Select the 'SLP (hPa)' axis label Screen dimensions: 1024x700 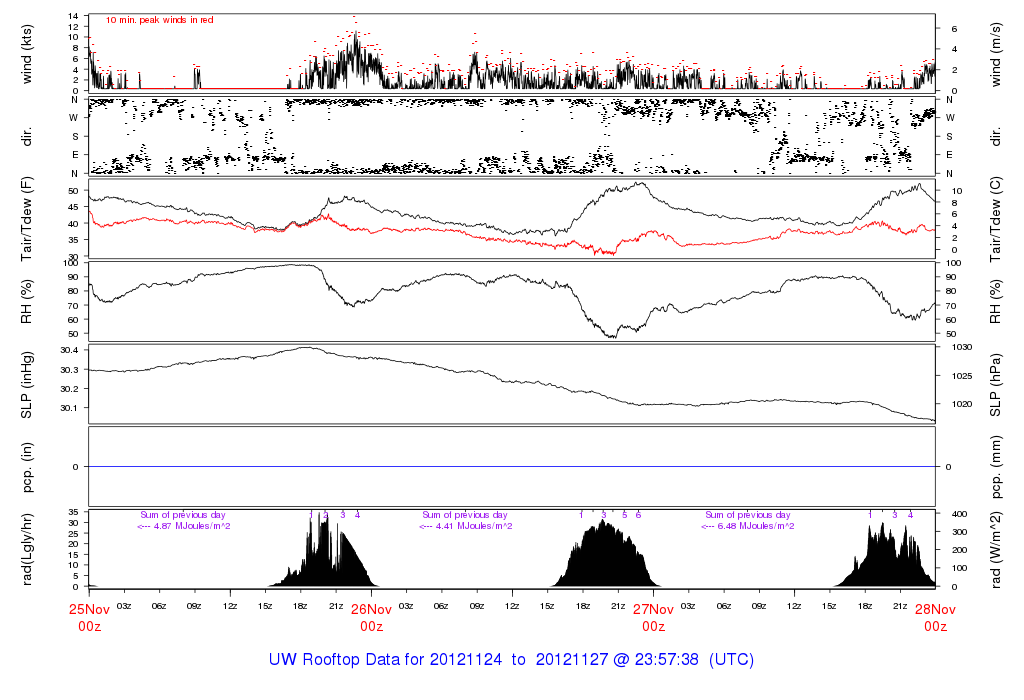click(x=995, y=385)
